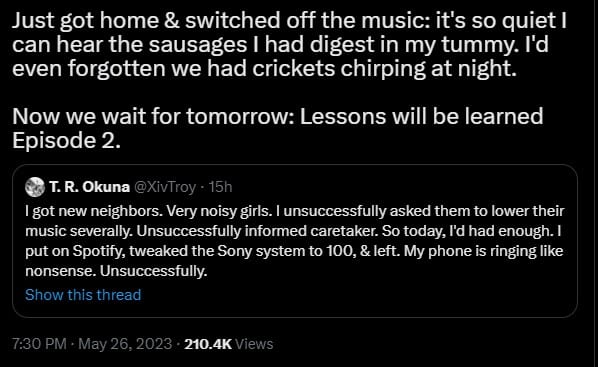The width and height of the screenshot is (598, 367).
Task: Visit the @XivTroy handle profile
Action: tap(166, 187)
